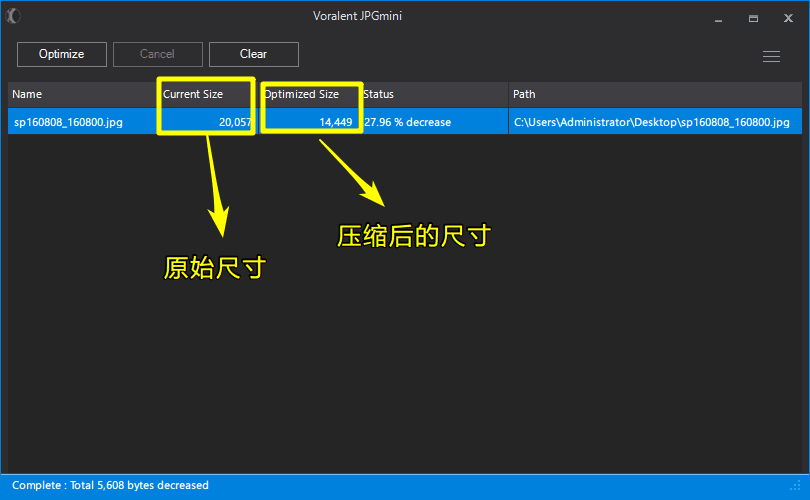Screen dimensions: 810x500
Task: Minimize the JPGmini window
Action: click(x=717, y=18)
